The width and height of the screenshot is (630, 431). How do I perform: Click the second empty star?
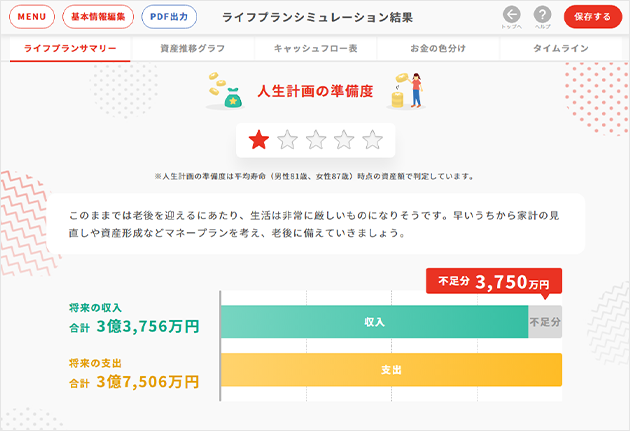[x=288, y=139]
